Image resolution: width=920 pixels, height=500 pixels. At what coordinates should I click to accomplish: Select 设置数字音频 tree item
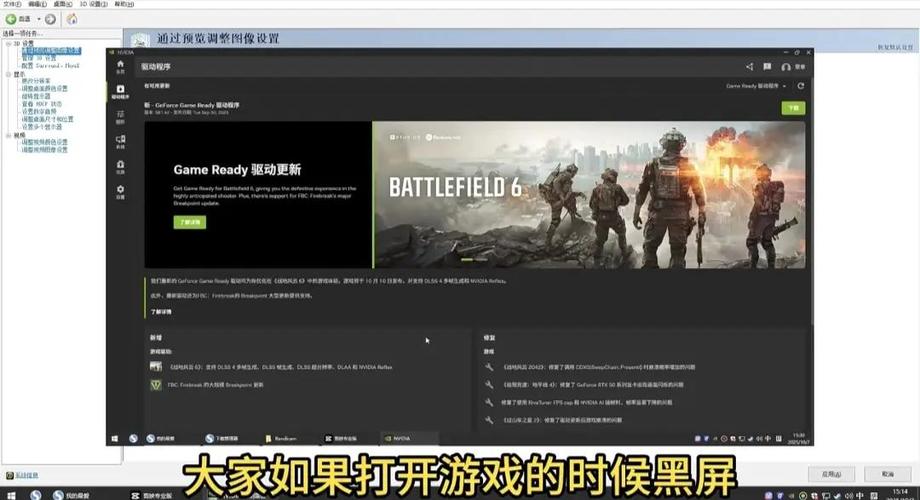click(39, 112)
